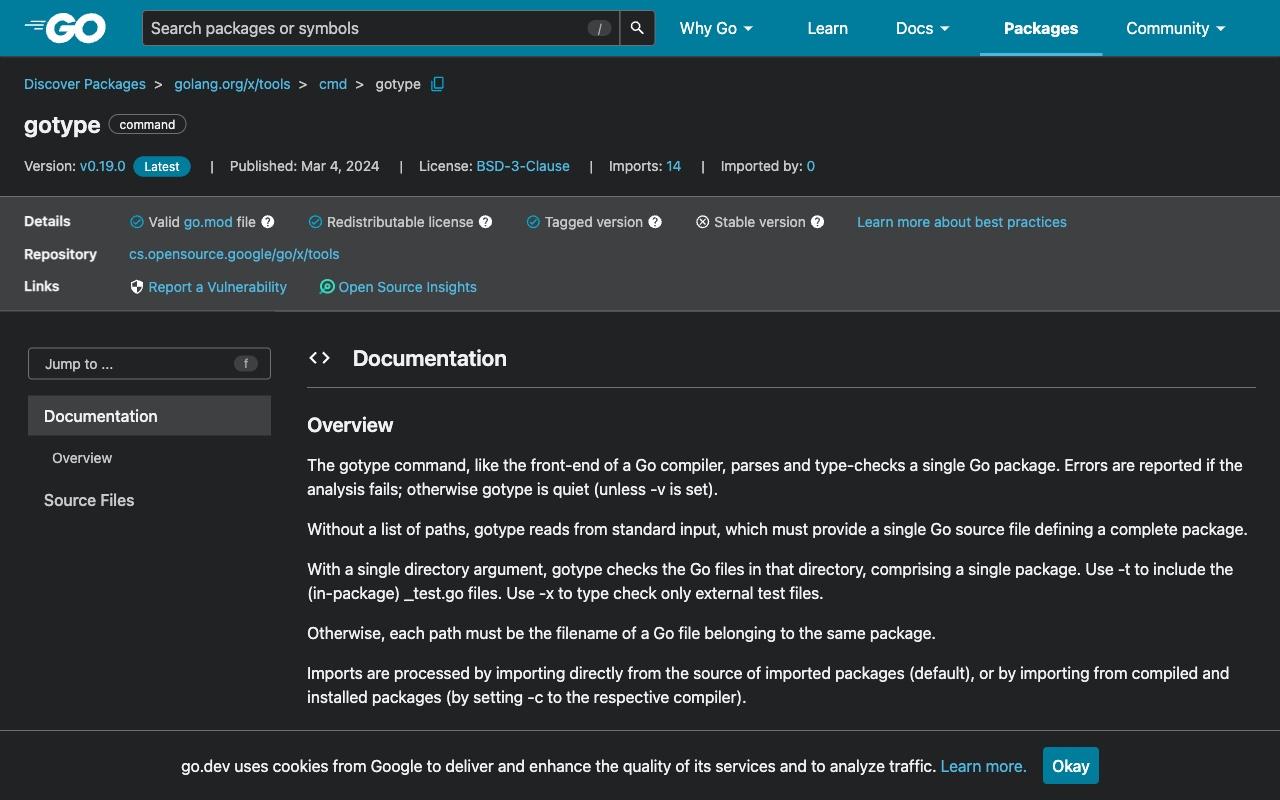The image size is (1280, 800).
Task: Click the Open Source Insights icon
Action: [327, 287]
